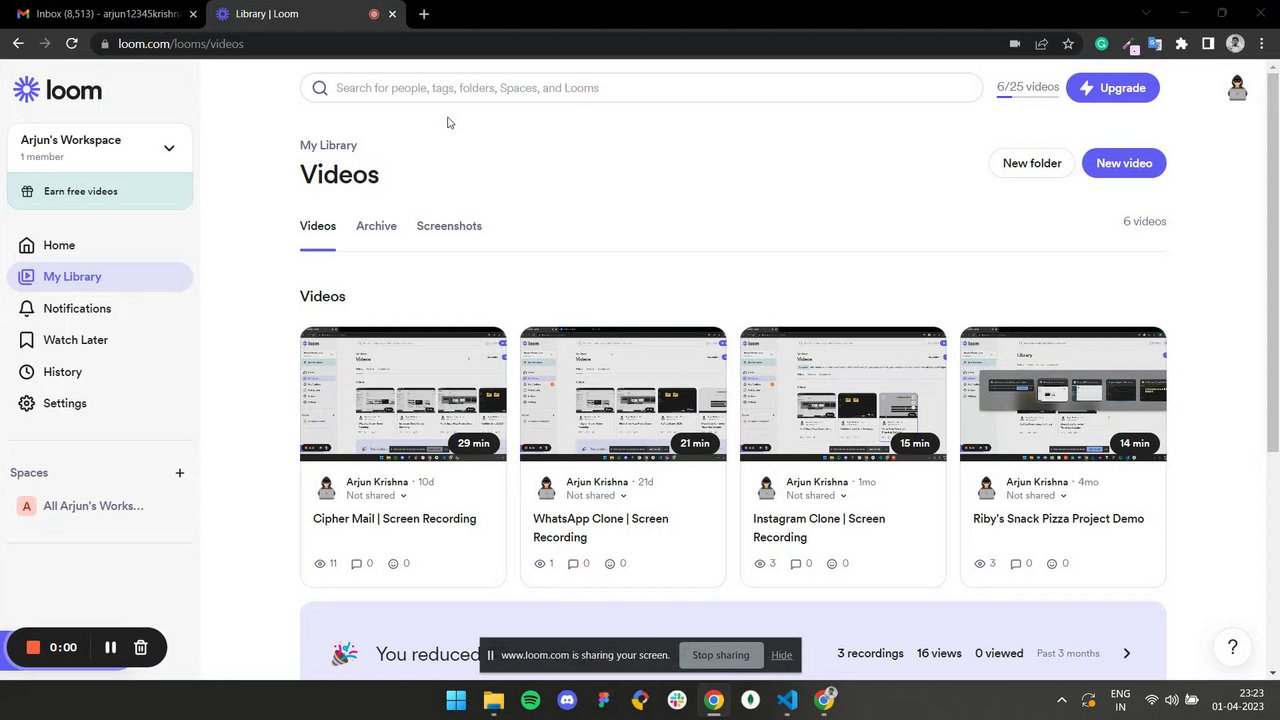Open the Loom account avatar
Viewport: 1280px width, 720px height.
(x=1237, y=88)
